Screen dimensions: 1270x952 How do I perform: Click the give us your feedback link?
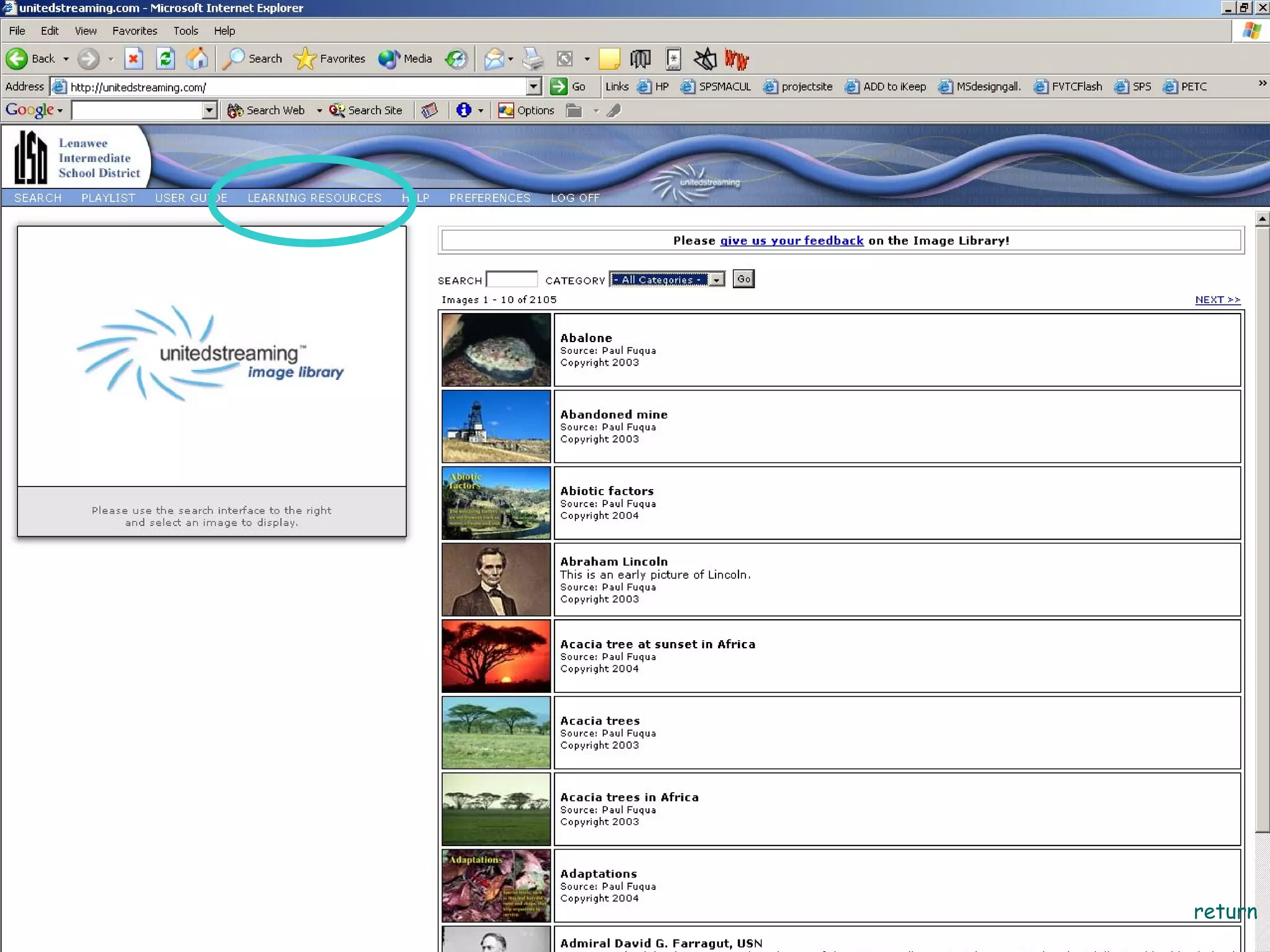791,240
